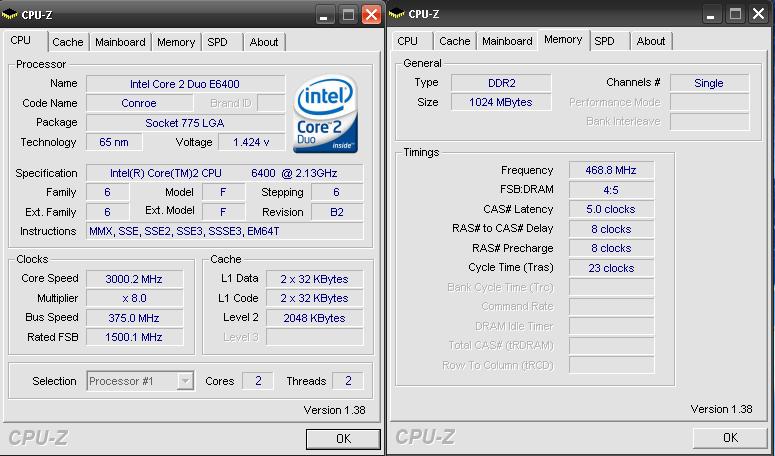Switch to Cache tab in left window

coord(68,42)
